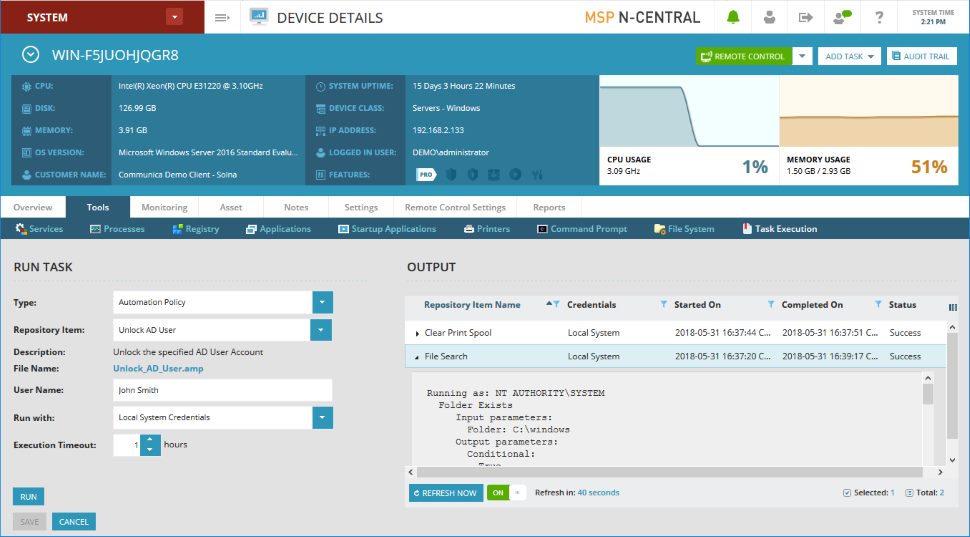Collapse the File Search row
The width and height of the screenshot is (970, 537).
[x=417, y=357]
